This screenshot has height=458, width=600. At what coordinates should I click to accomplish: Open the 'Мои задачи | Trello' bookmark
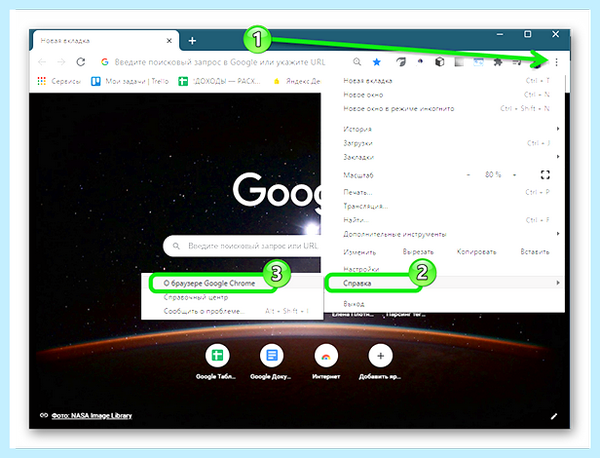[130, 81]
